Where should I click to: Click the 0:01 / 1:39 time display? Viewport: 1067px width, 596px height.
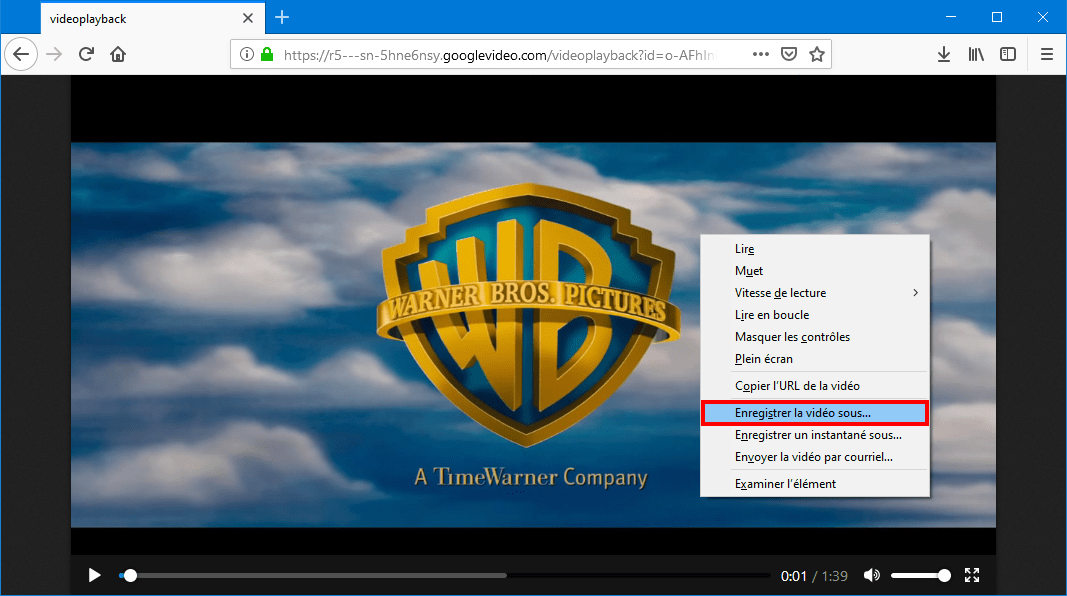pyautogui.click(x=814, y=576)
